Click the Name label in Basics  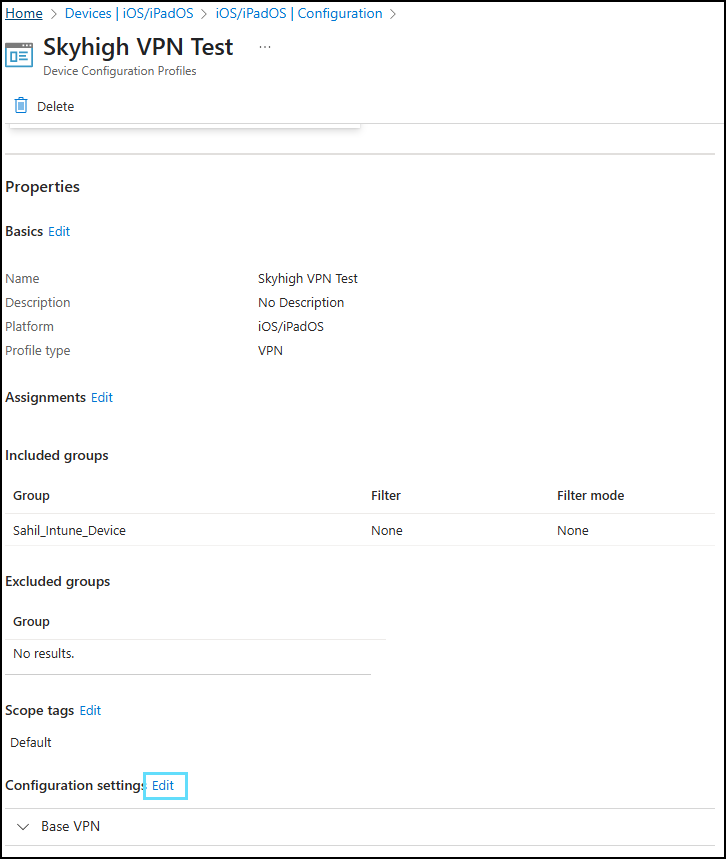pyautogui.click(x=22, y=278)
